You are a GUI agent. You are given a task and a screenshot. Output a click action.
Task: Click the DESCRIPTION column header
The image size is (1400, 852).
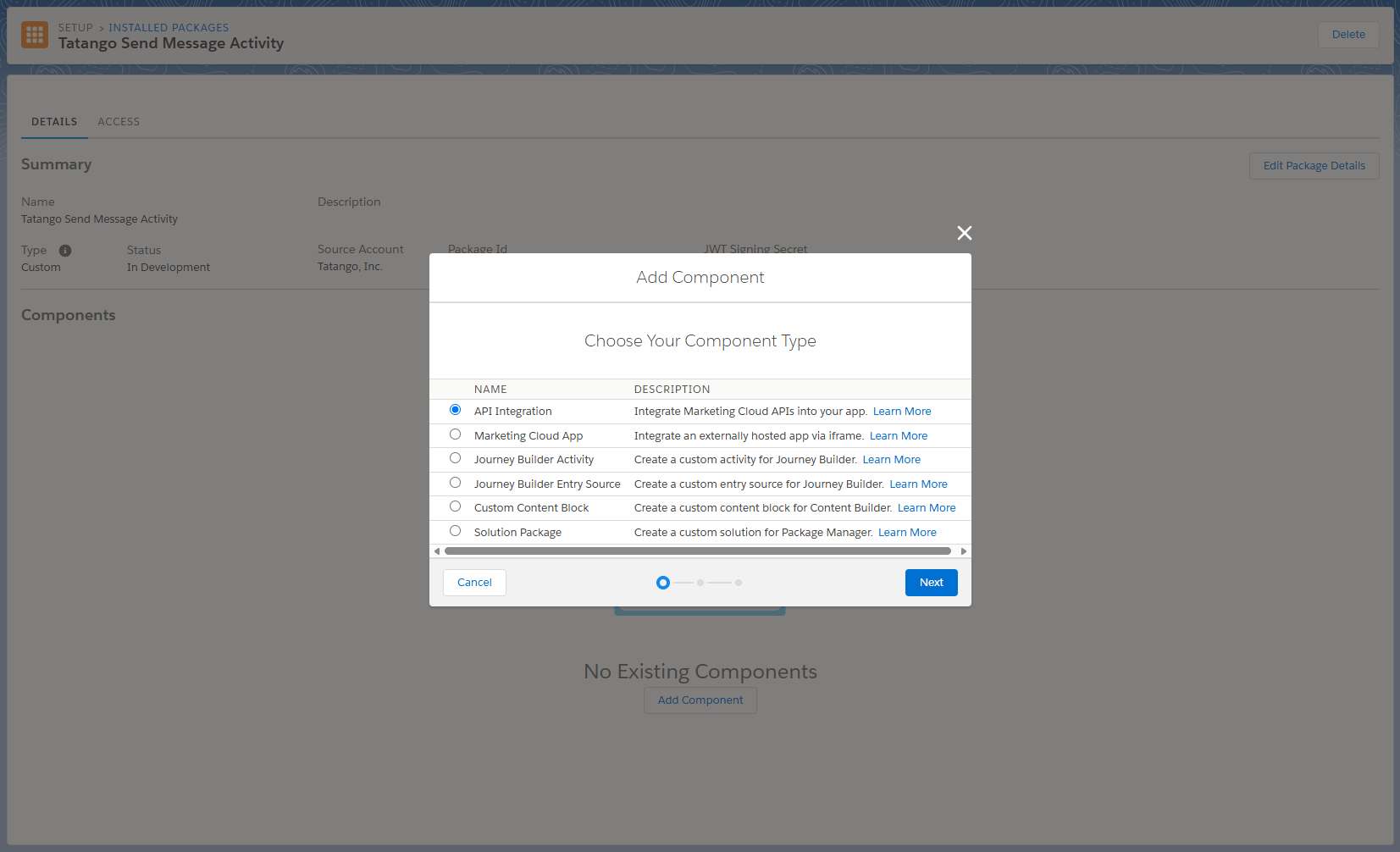coord(672,390)
